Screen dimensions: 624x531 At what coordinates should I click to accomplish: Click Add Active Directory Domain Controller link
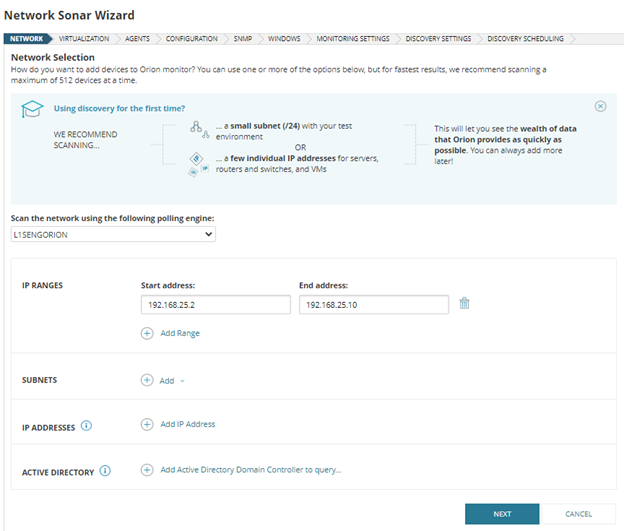tap(251, 470)
